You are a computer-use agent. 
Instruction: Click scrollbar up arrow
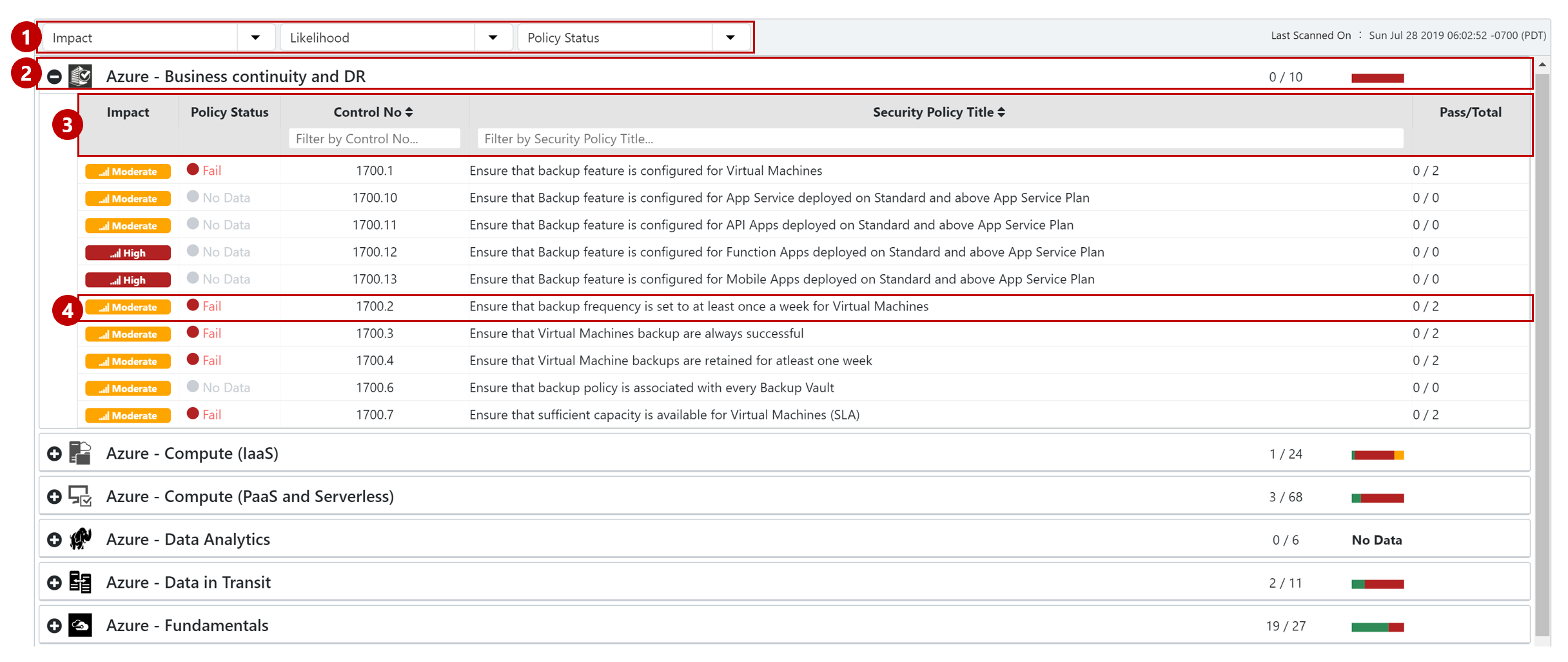click(x=1542, y=65)
